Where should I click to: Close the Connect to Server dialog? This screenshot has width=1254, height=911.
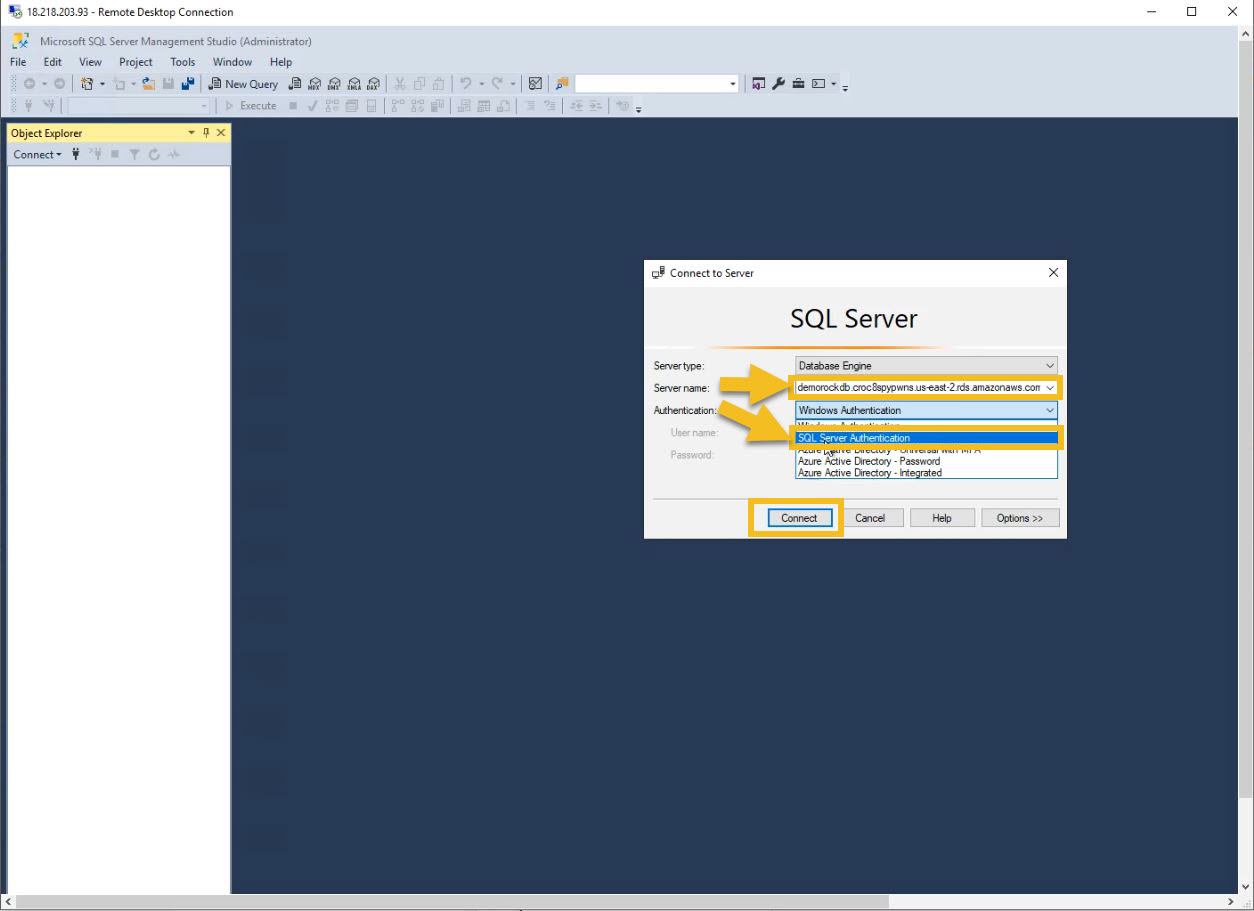[1053, 273]
